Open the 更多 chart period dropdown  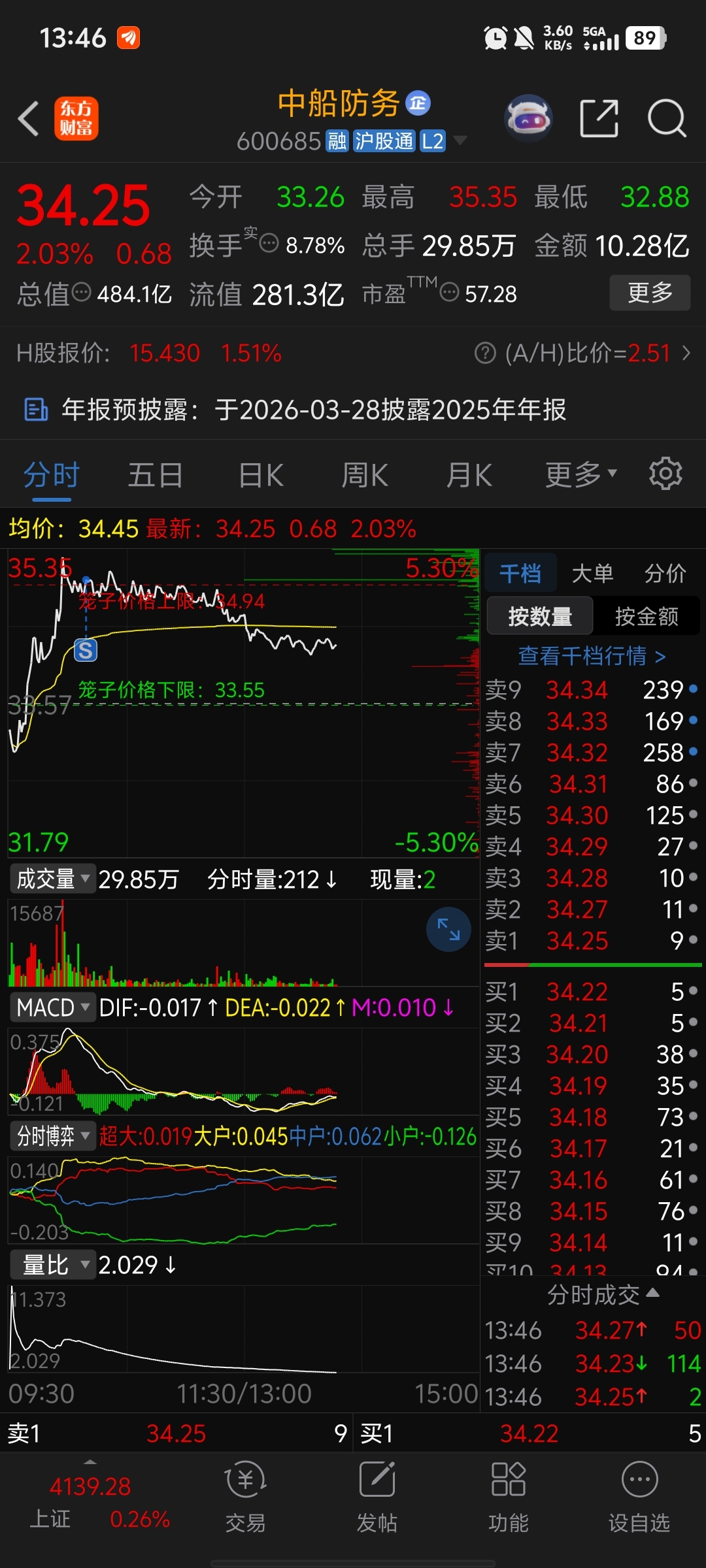click(581, 474)
